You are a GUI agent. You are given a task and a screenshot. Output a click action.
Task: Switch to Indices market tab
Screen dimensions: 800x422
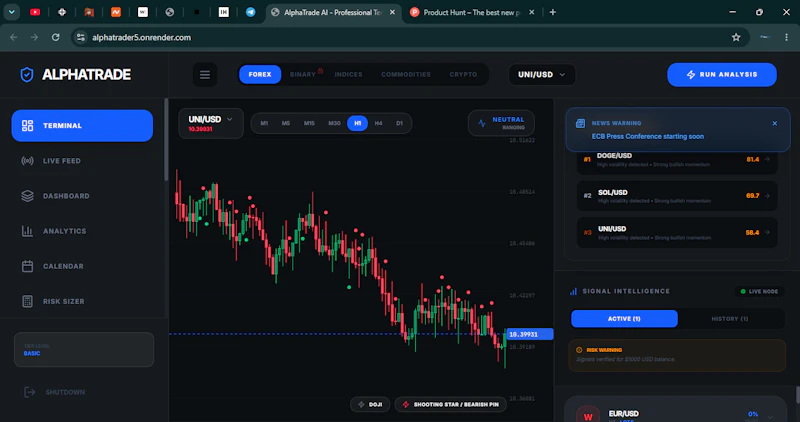[348, 75]
